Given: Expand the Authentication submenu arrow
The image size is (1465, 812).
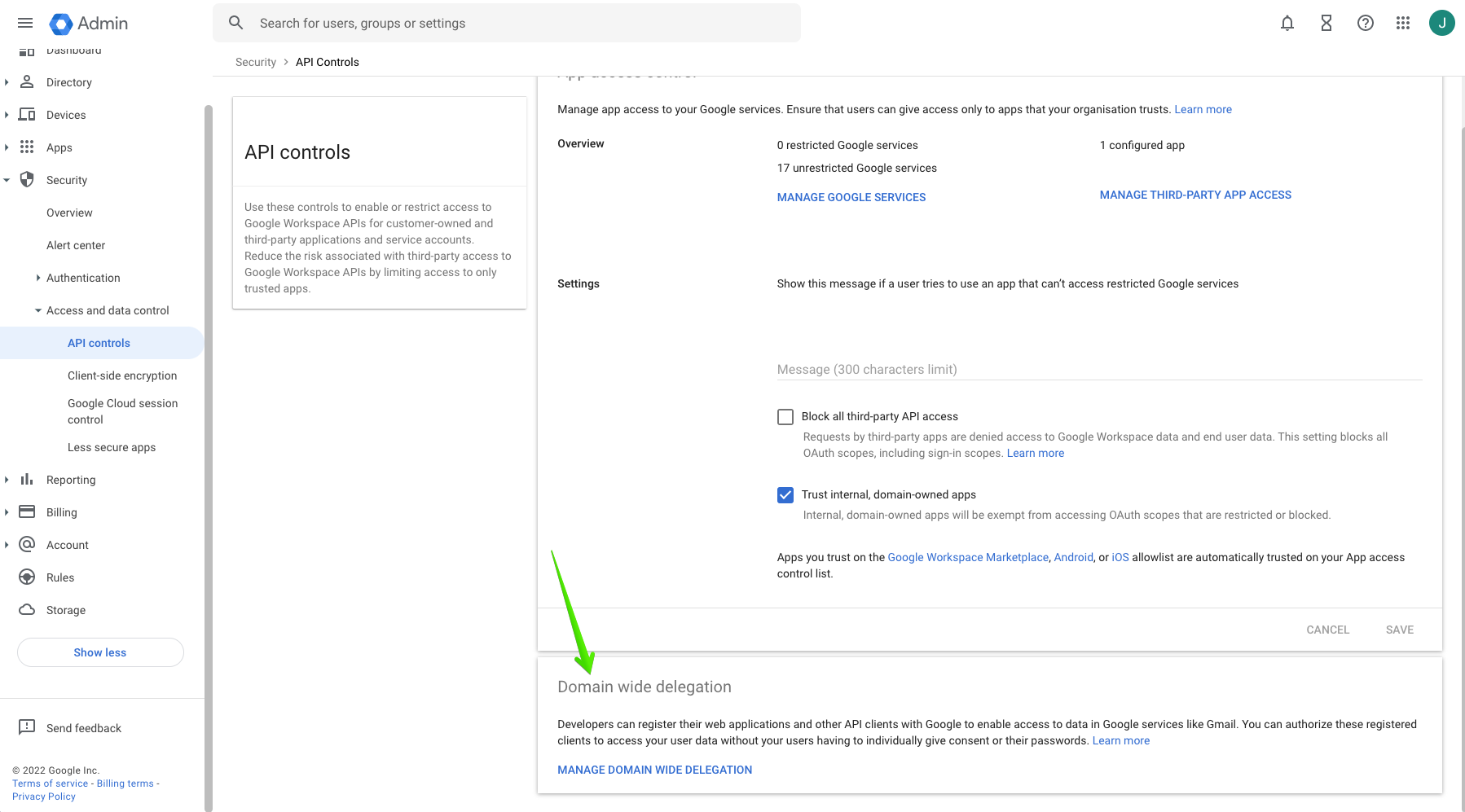Looking at the screenshot, I should [38, 278].
